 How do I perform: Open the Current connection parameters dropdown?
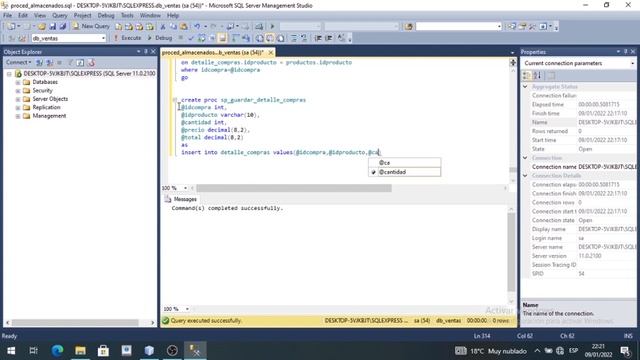(632, 63)
